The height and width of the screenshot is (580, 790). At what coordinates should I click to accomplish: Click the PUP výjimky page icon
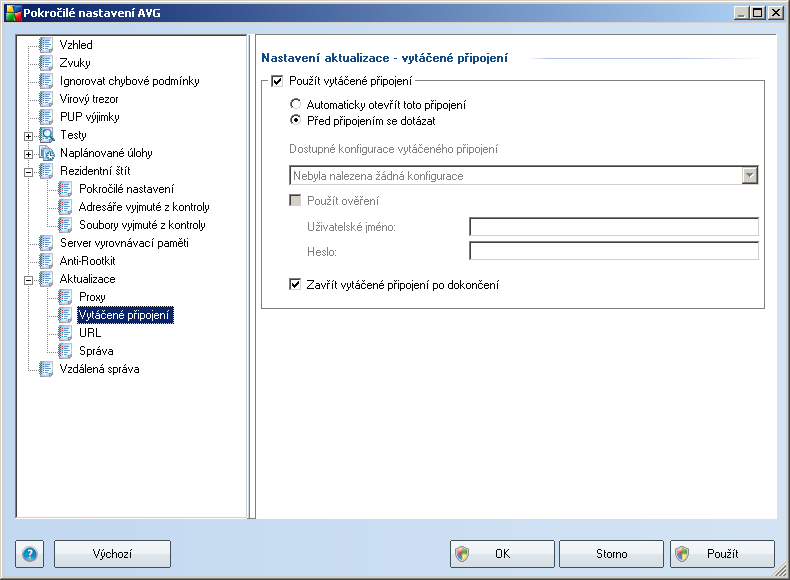(x=46, y=117)
